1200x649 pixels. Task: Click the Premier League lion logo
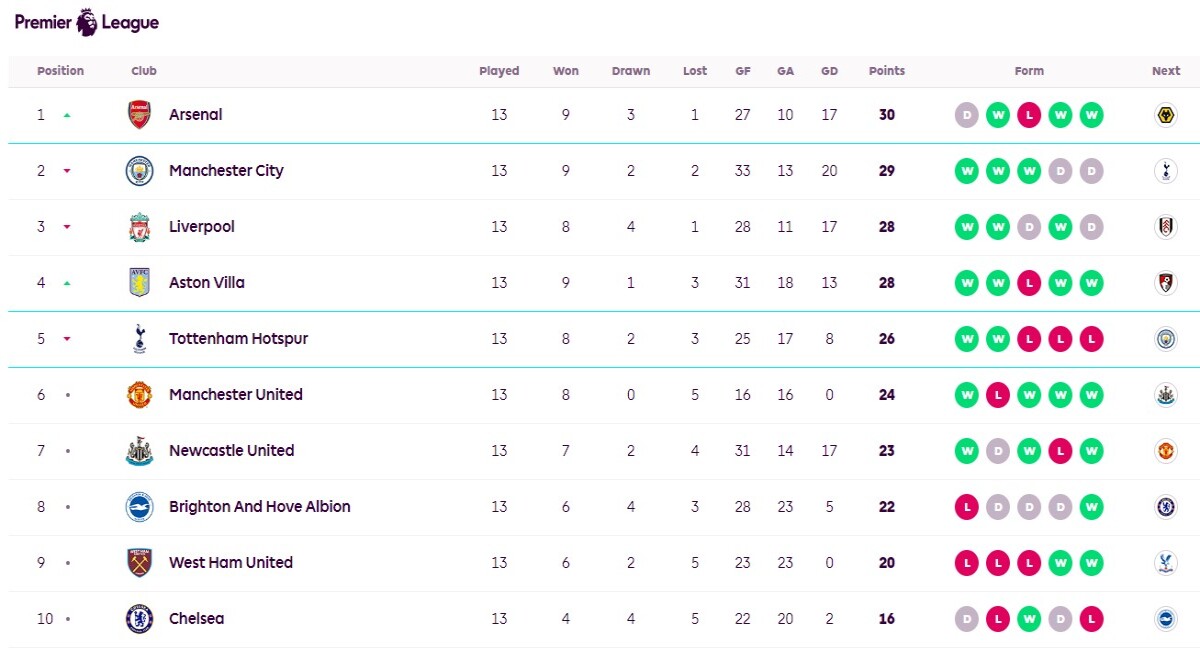(87, 22)
